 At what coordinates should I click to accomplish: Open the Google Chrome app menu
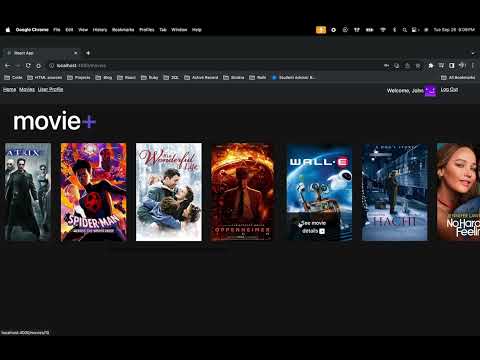click(32, 30)
